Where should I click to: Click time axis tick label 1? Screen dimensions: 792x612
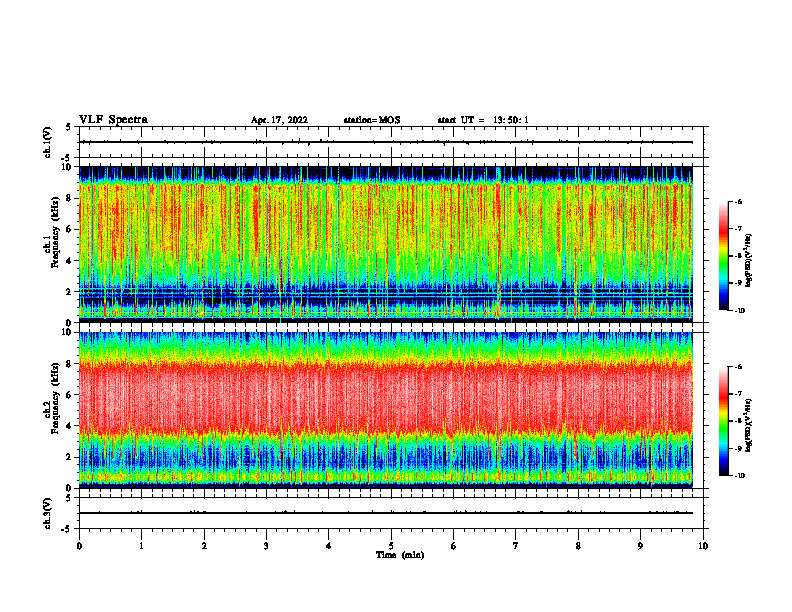(x=142, y=546)
